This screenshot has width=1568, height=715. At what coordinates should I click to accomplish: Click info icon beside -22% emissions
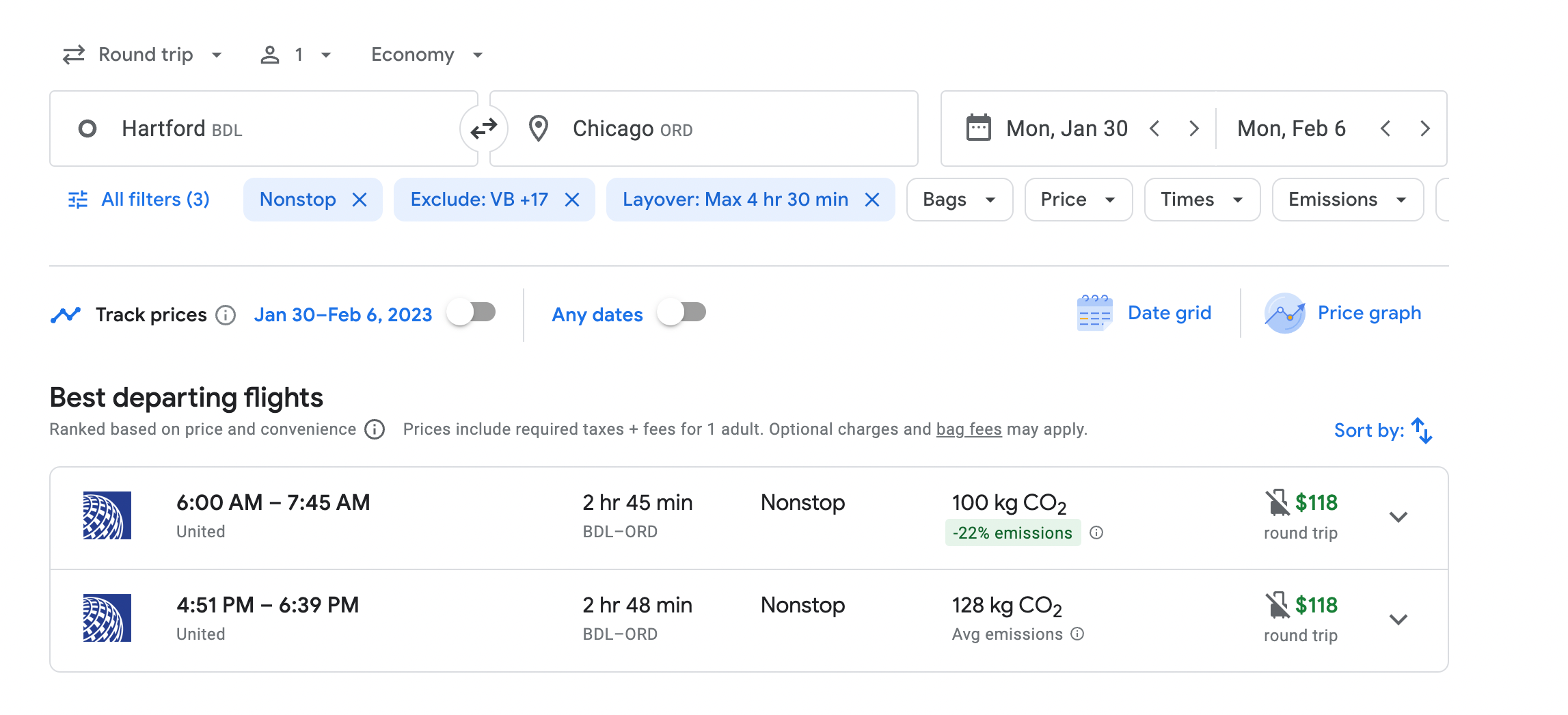click(1096, 533)
